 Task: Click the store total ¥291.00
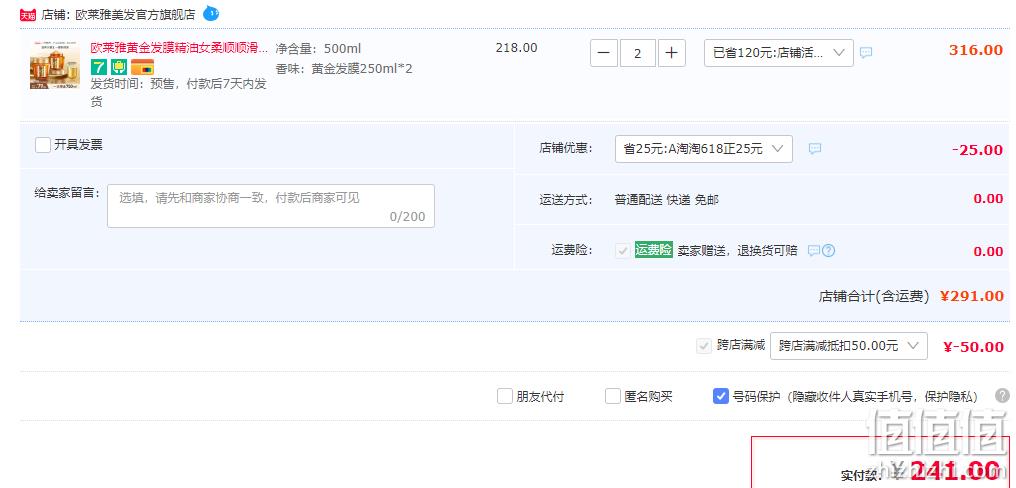[972, 296]
